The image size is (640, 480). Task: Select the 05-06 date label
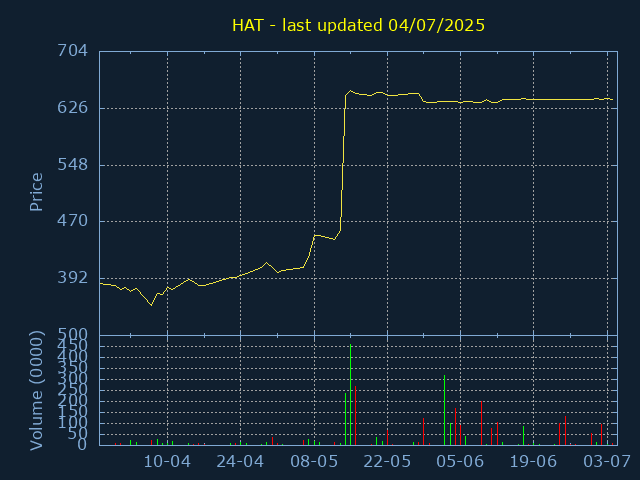pos(460,462)
